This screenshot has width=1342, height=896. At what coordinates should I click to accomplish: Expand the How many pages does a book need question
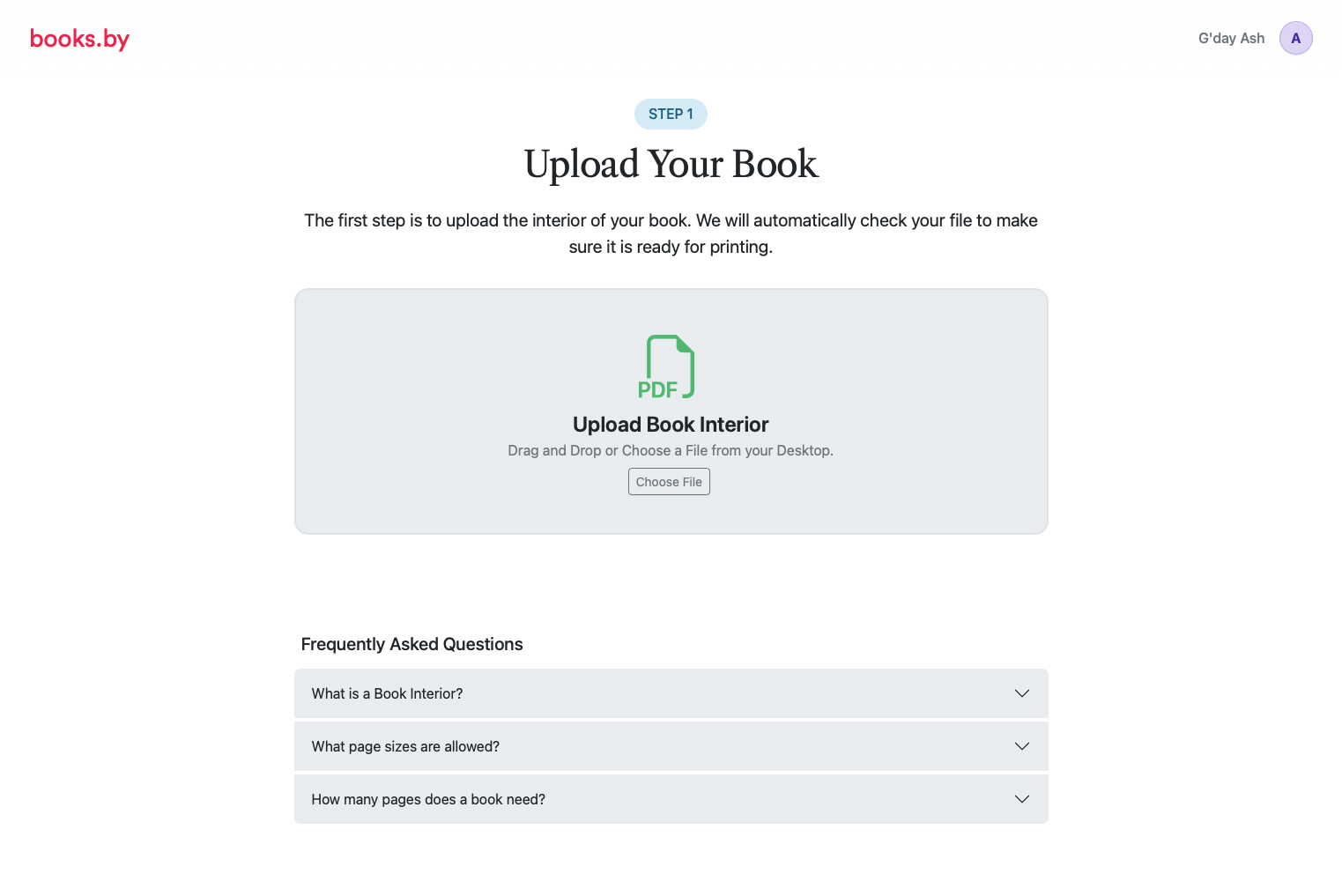(671, 799)
